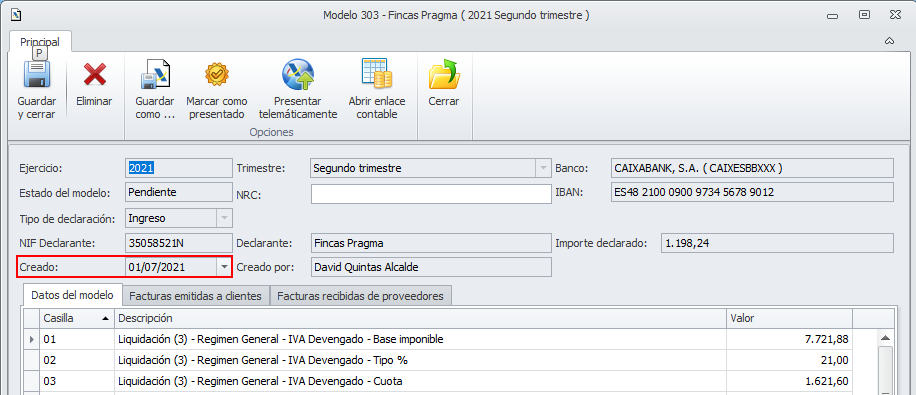Click the Guardar y cerrar floppy icon
The width and height of the screenshot is (916, 395).
coord(37,75)
